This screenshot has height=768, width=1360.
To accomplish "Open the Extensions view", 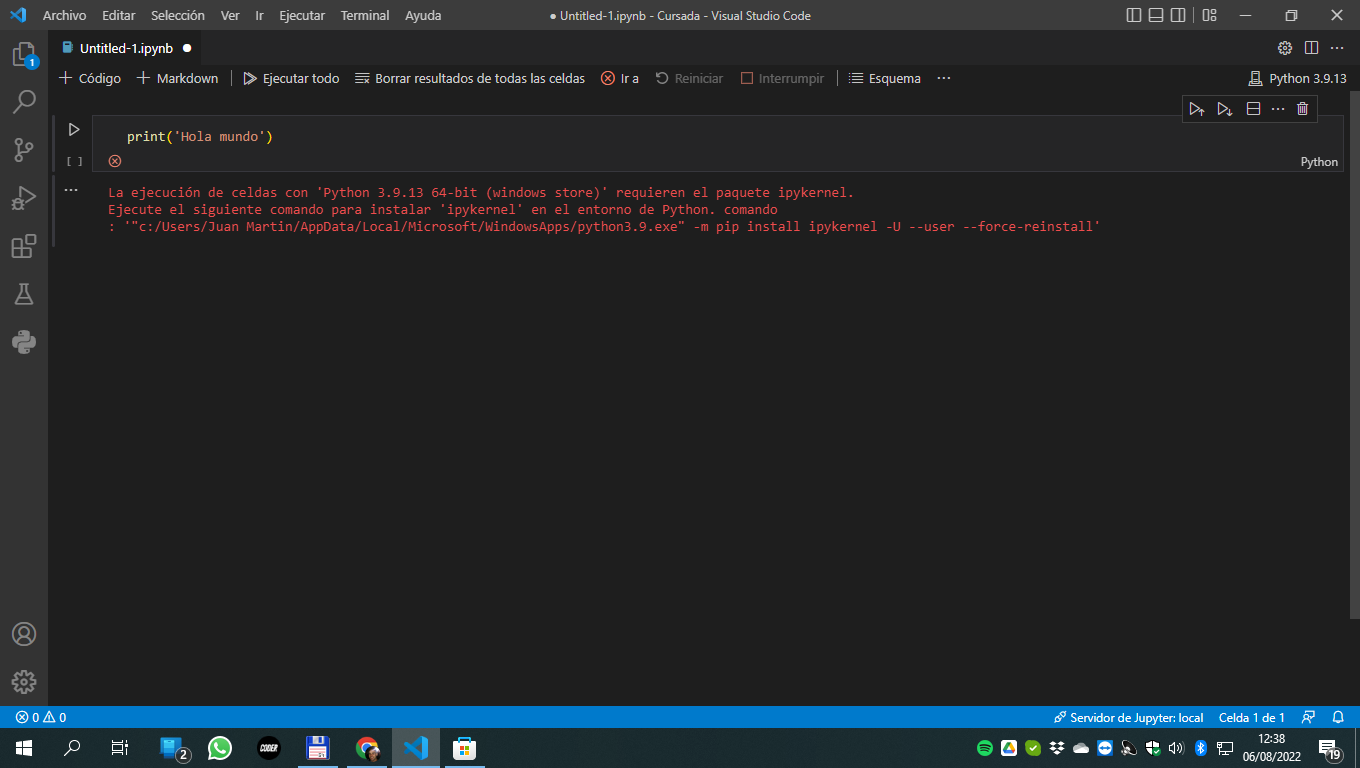I will 24,246.
